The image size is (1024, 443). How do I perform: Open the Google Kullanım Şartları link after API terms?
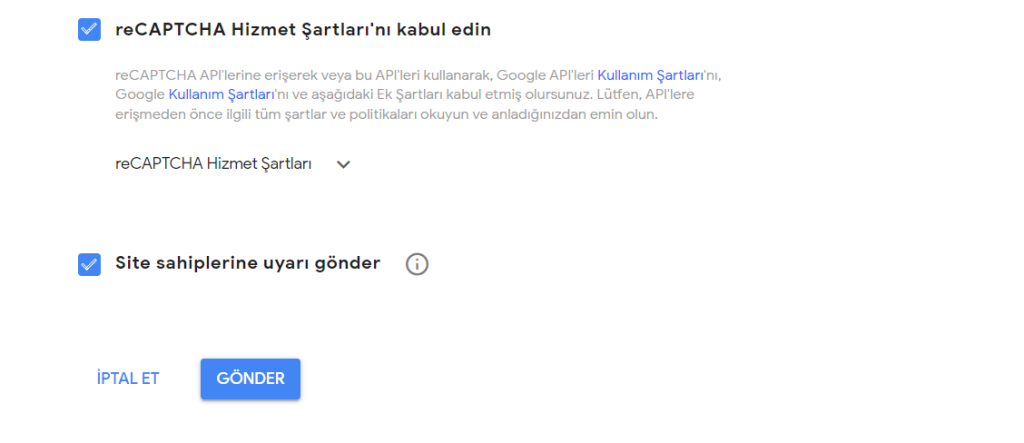222,94
